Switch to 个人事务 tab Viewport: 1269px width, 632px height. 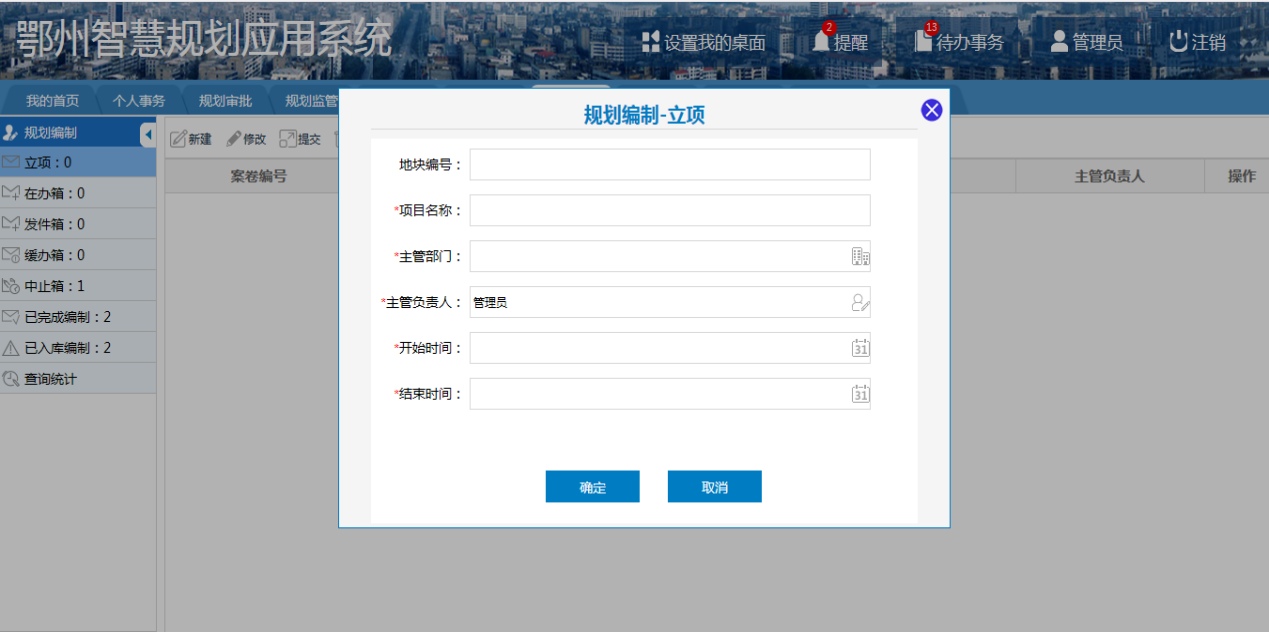(x=139, y=101)
